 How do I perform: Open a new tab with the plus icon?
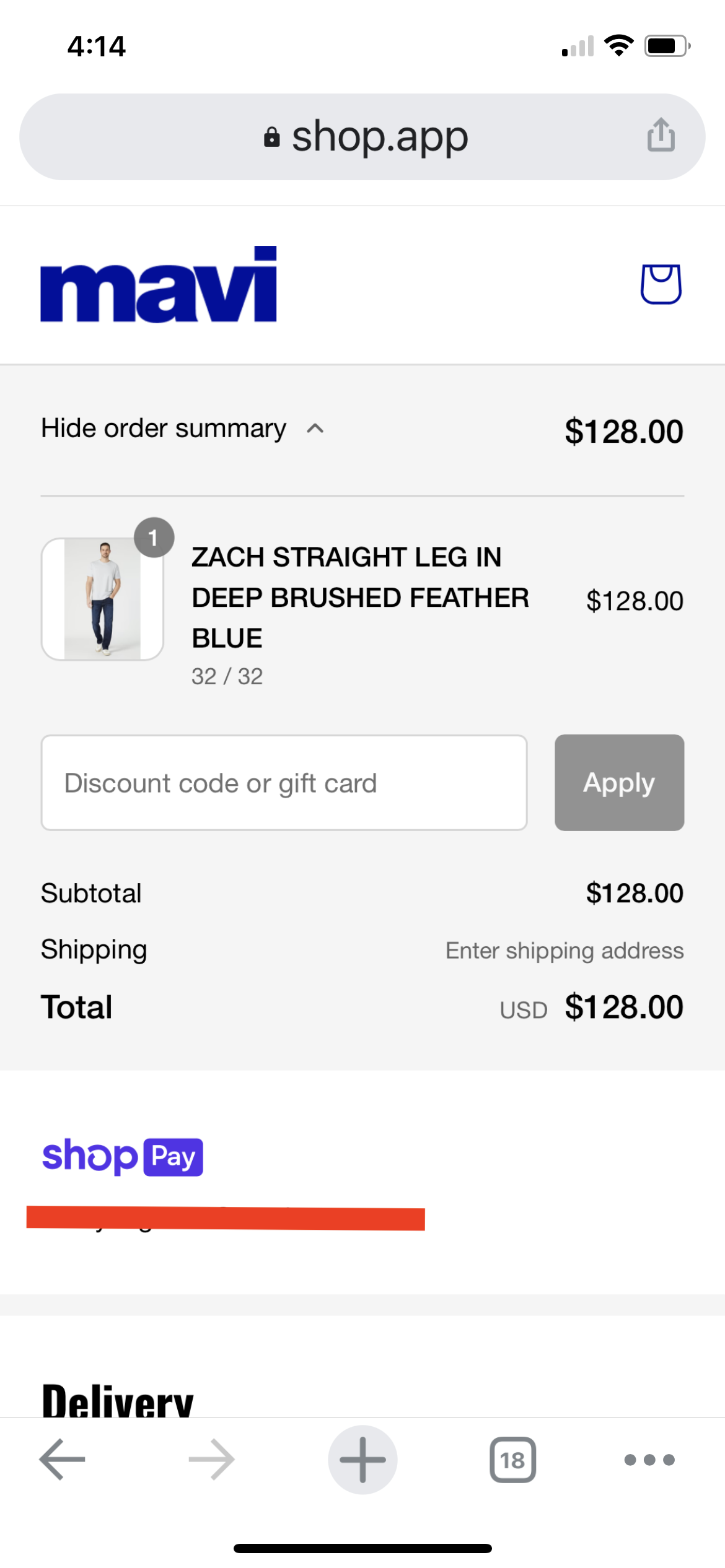pos(362,1459)
